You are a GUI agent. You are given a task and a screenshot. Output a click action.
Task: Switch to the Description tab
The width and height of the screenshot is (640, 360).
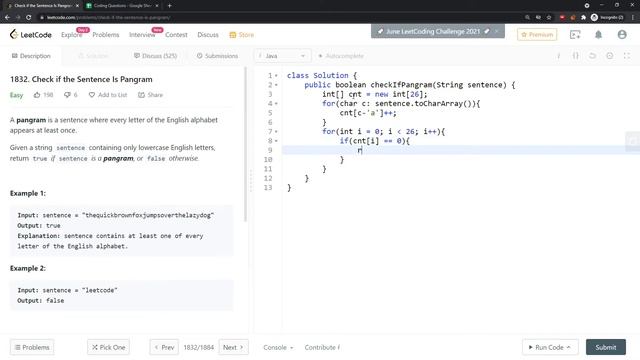pyautogui.click(x=31, y=56)
